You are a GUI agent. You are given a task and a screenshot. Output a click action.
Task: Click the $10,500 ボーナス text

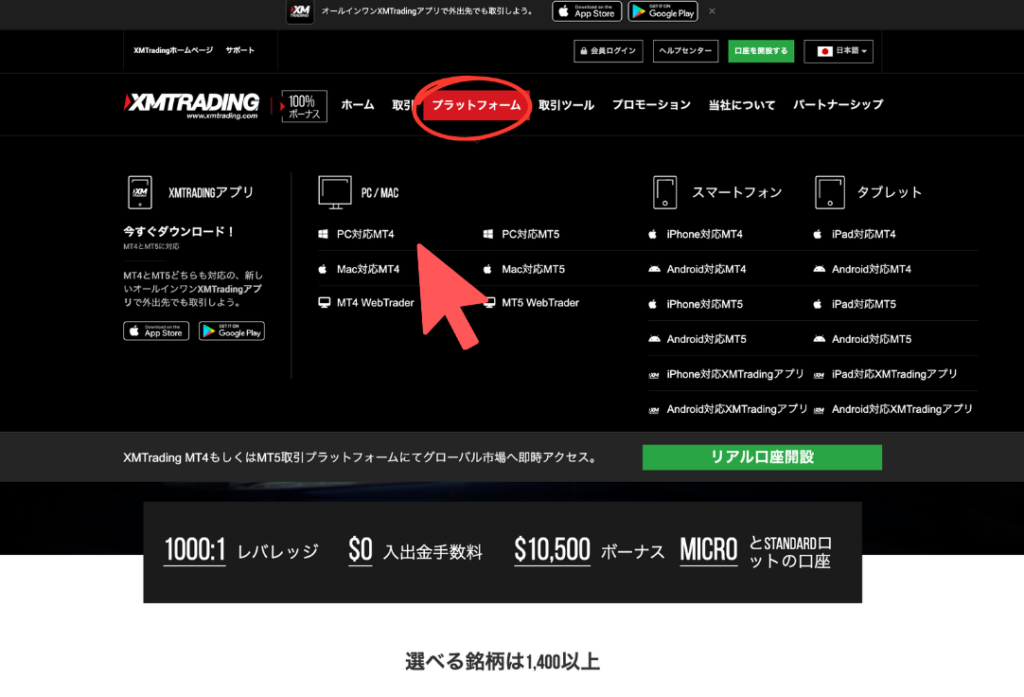(x=589, y=550)
